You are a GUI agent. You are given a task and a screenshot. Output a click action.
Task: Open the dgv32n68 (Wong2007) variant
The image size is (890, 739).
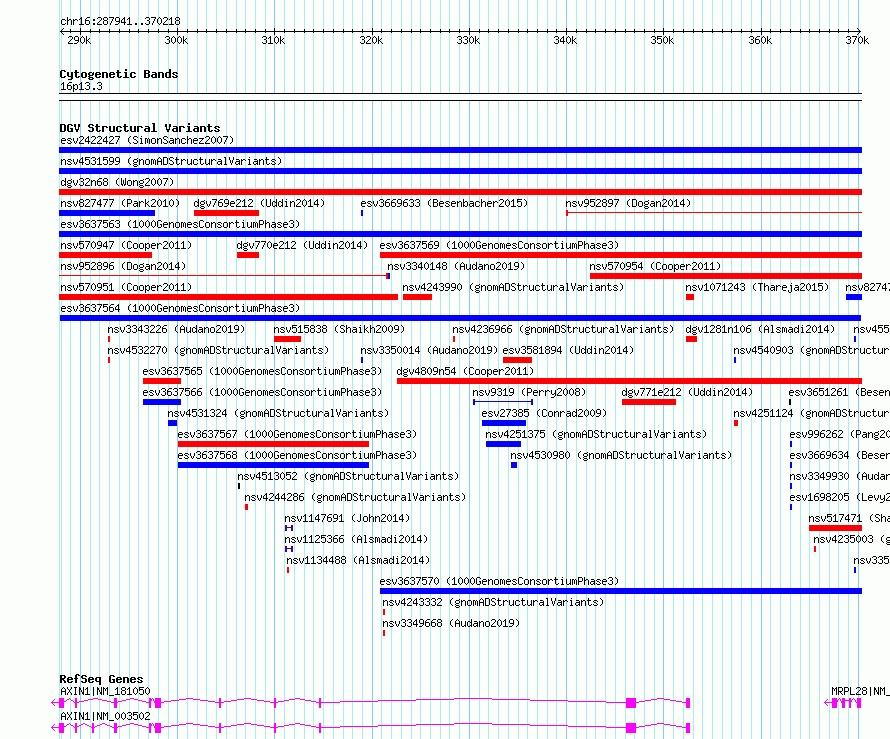[x=117, y=182]
